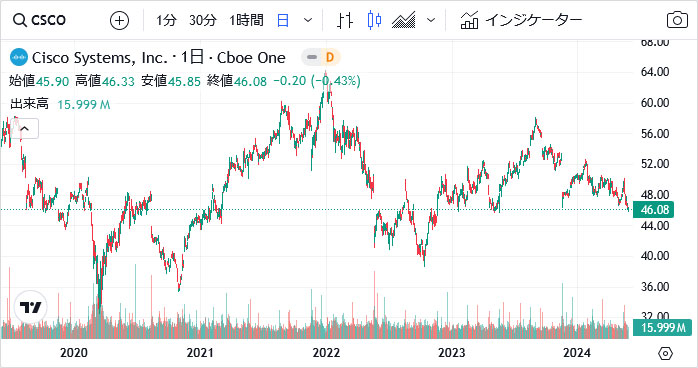Image resolution: width=698 pixels, height=368 pixels.
Task: Click the 56.00 price axis label
Action: point(655,133)
